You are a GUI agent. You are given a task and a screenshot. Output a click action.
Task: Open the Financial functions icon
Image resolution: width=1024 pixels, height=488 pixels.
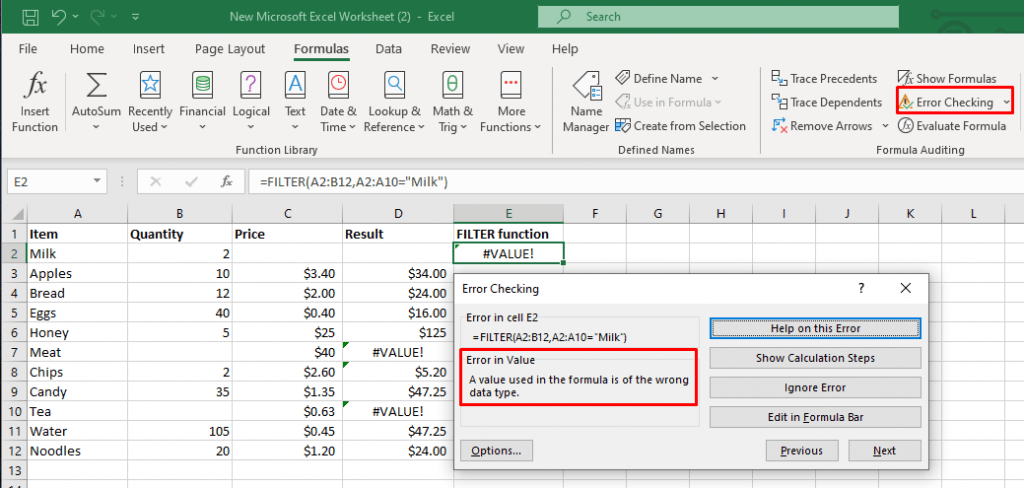[x=202, y=86]
